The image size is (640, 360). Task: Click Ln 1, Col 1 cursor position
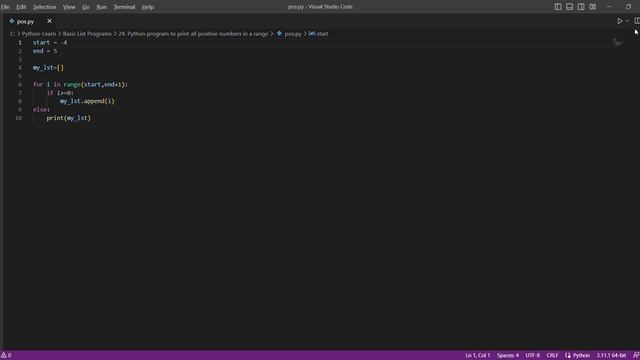(478, 356)
